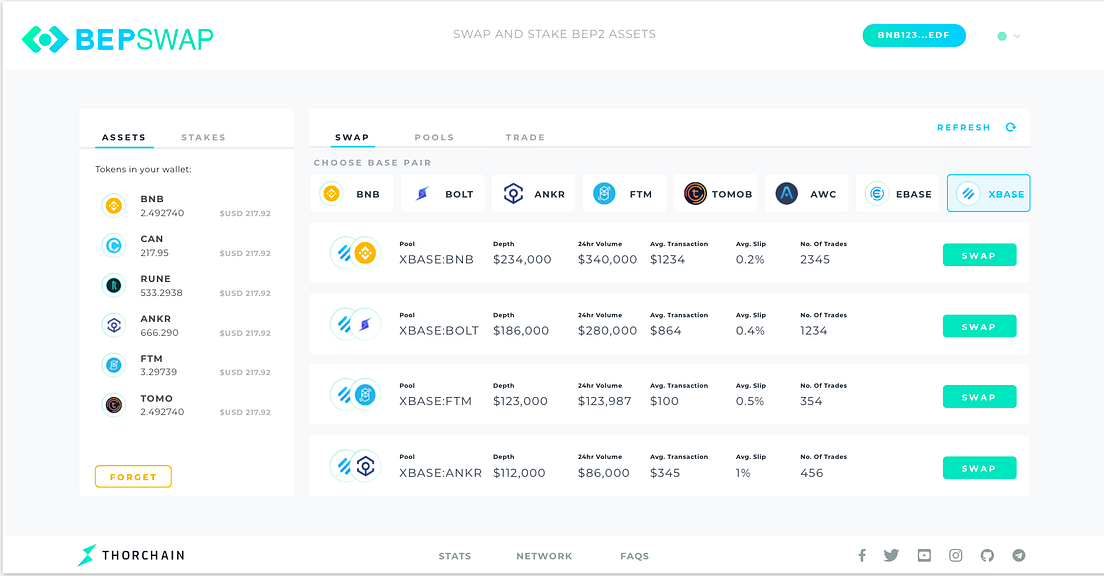1104x576 pixels.
Task: Open the Instagram icon in footer
Action: (x=955, y=556)
